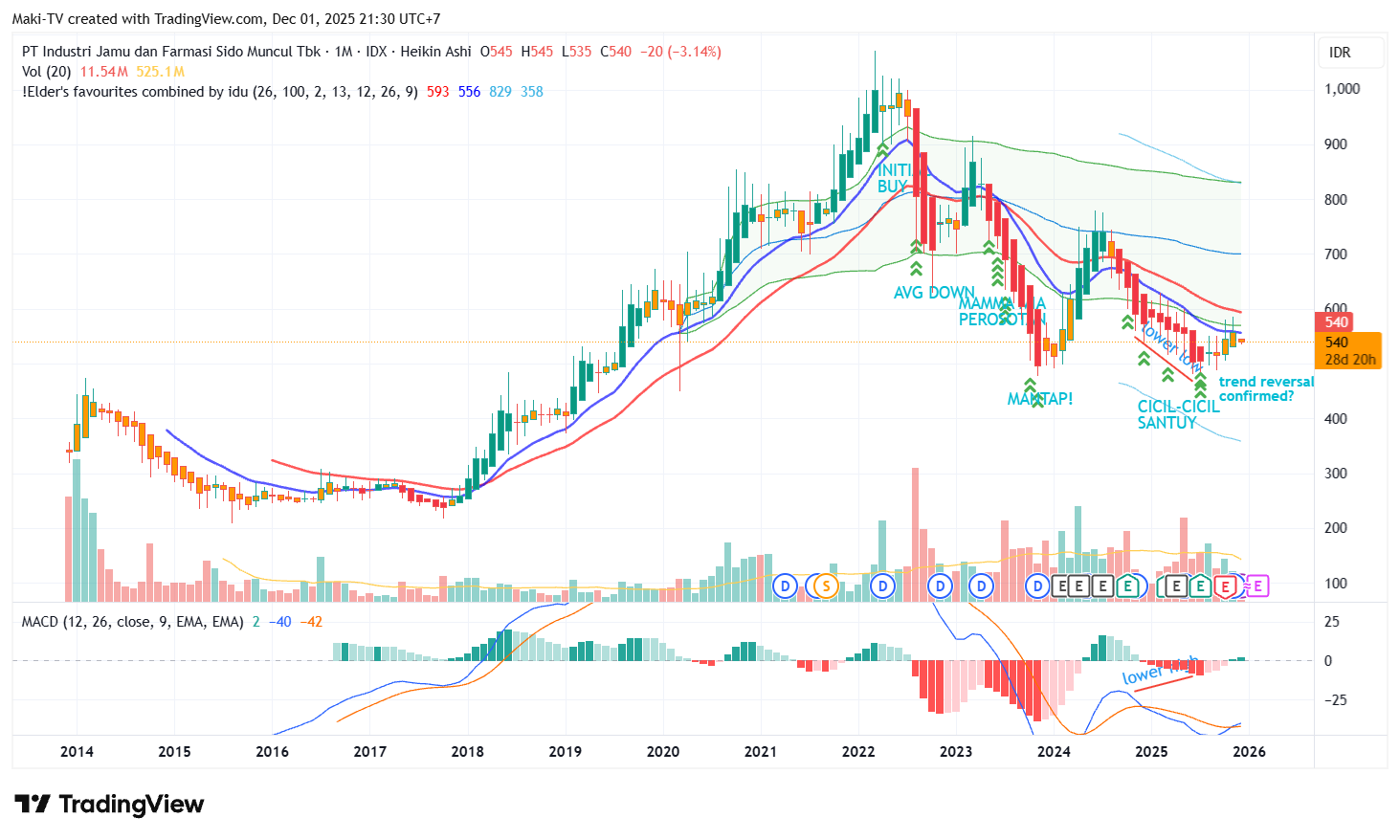Click the MACD signal value −42

[311, 622]
